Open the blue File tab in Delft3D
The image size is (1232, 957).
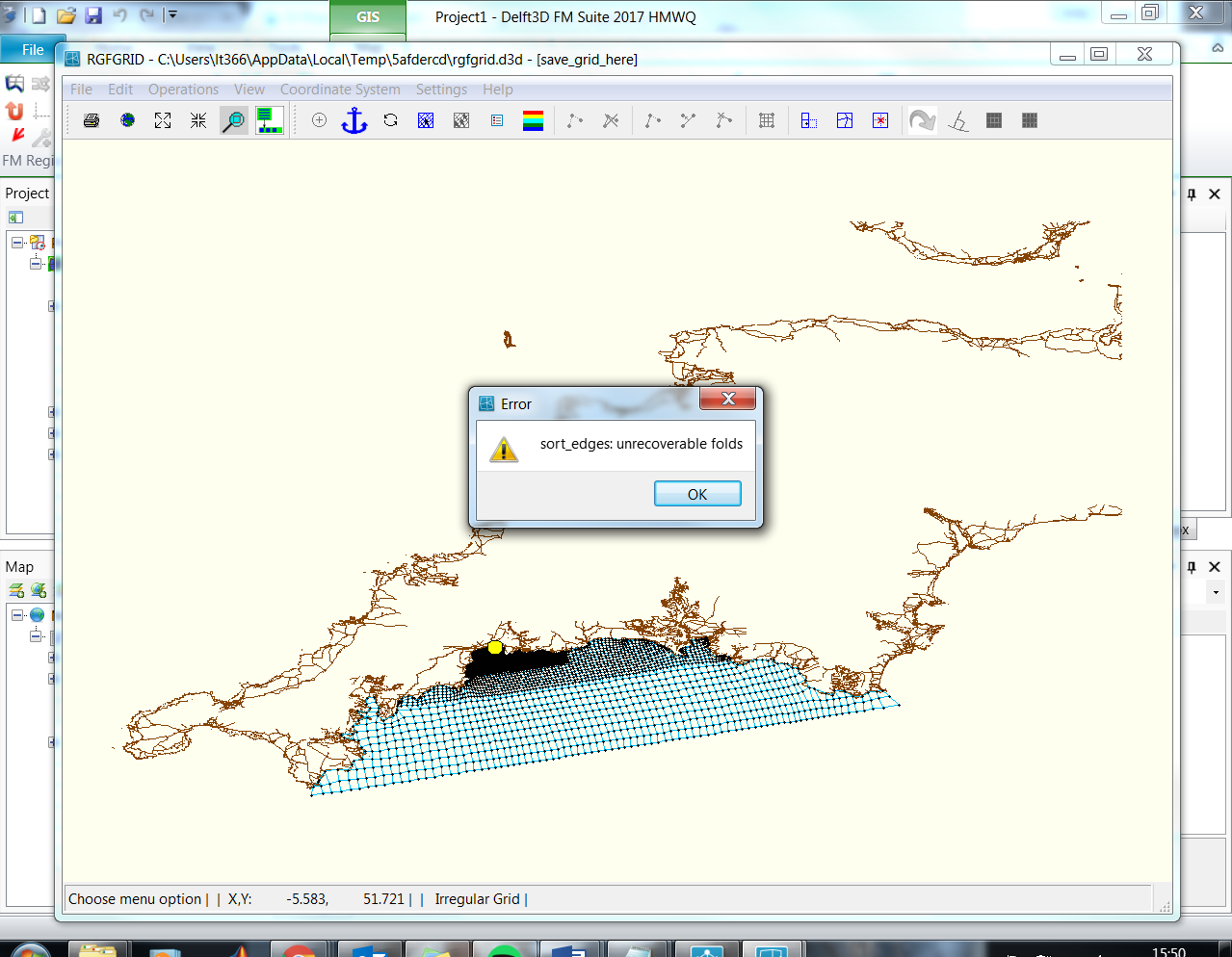32,50
